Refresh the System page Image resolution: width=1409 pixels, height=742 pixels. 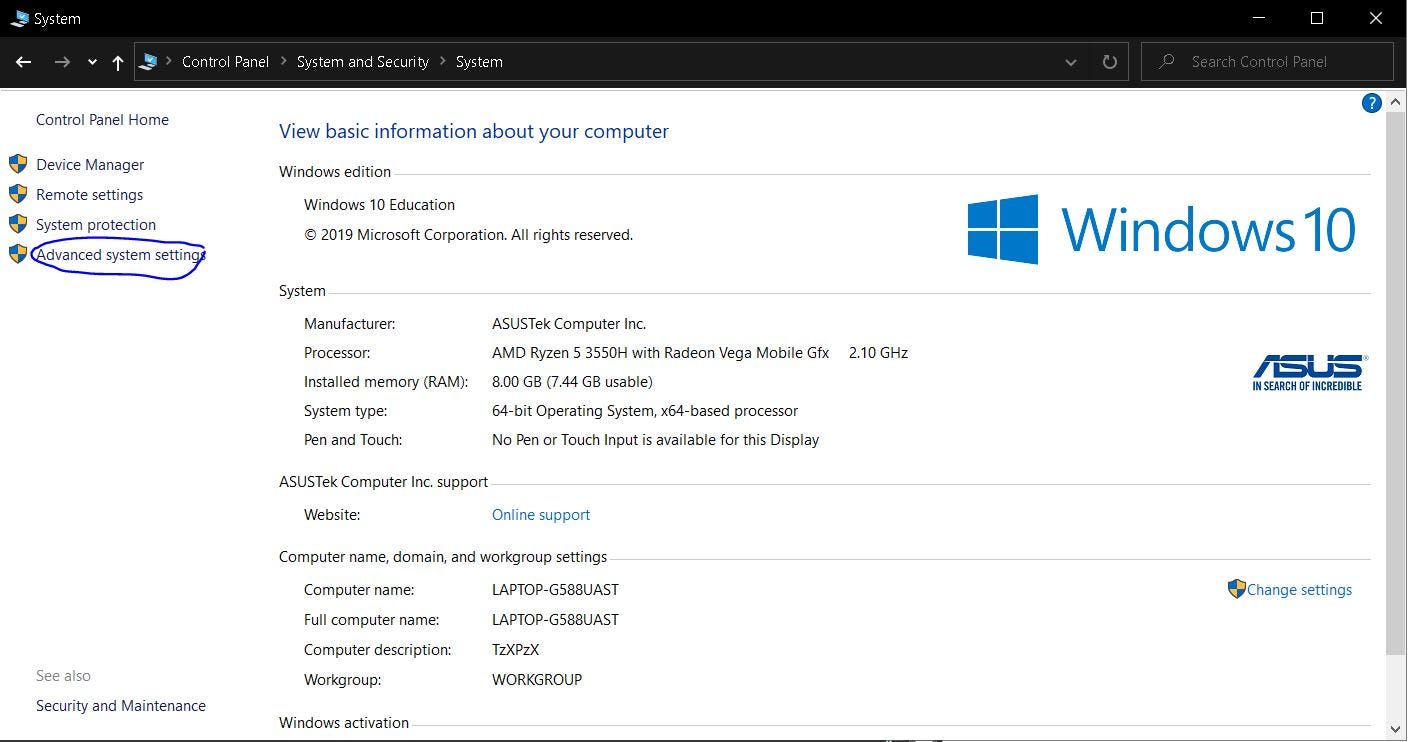click(1109, 62)
